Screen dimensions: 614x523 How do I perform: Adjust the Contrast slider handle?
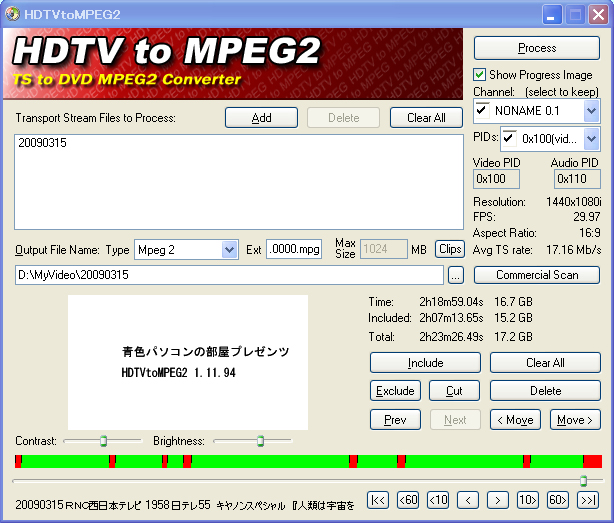click(103, 440)
